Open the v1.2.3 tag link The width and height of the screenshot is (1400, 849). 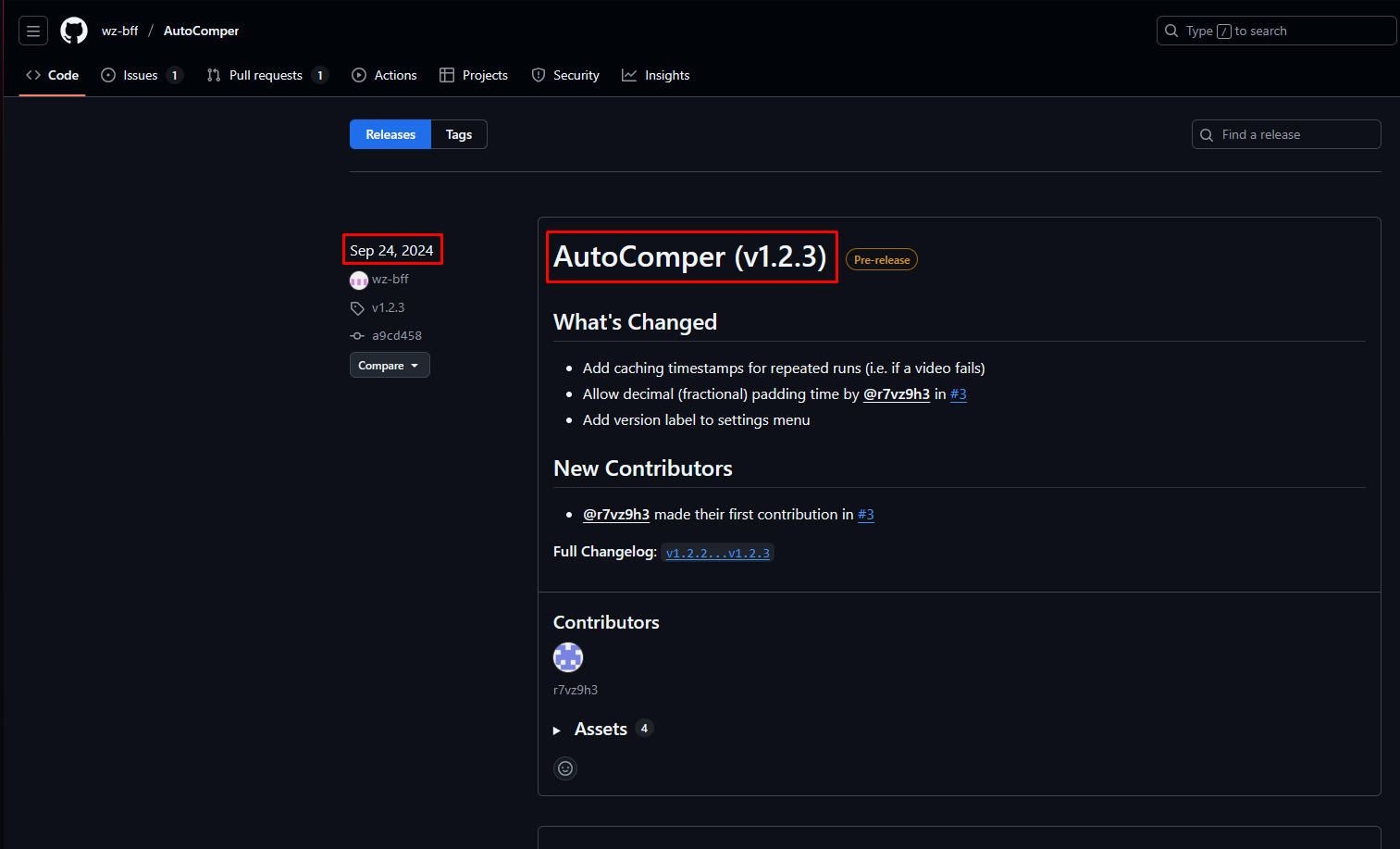pos(388,307)
